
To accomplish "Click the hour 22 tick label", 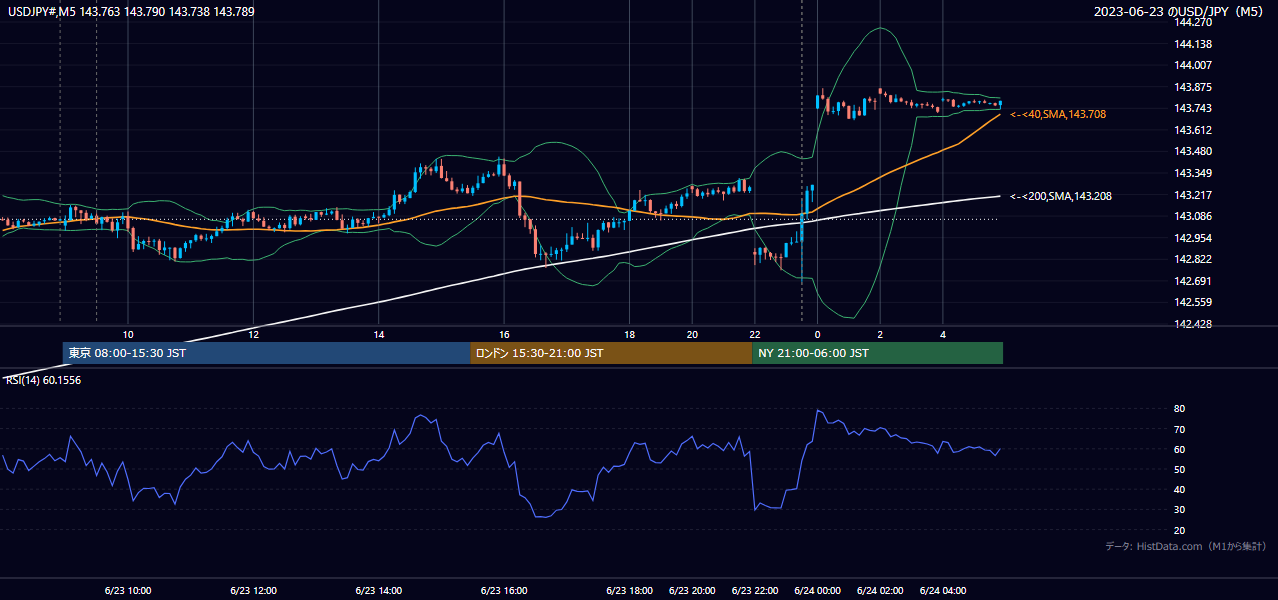I will pyautogui.click(x=755, y=334).
